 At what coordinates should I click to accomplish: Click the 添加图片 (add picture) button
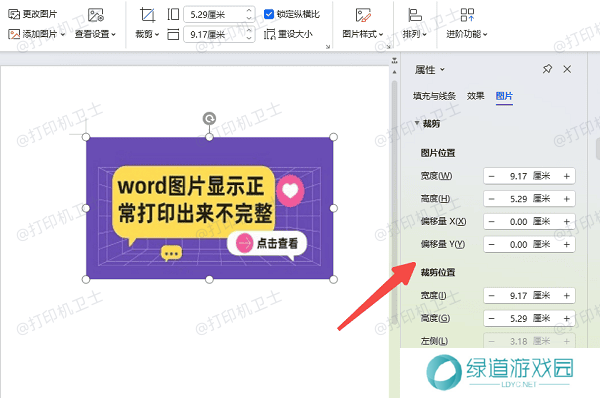tap(33, 34)
